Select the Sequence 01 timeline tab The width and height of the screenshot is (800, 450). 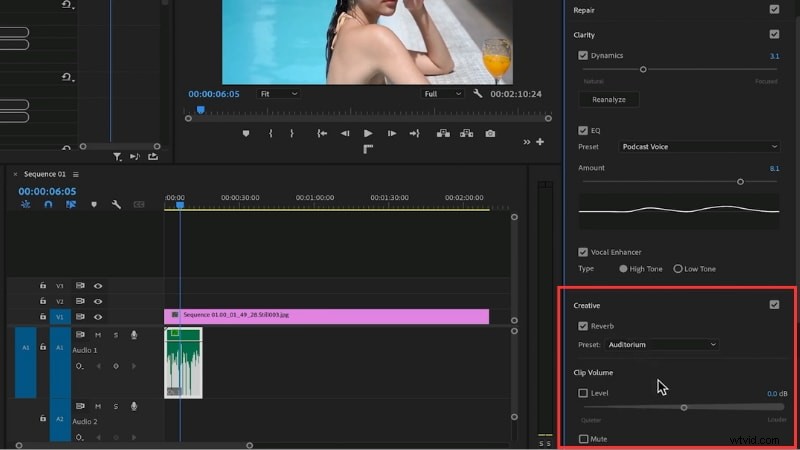[x=45, y=174]
